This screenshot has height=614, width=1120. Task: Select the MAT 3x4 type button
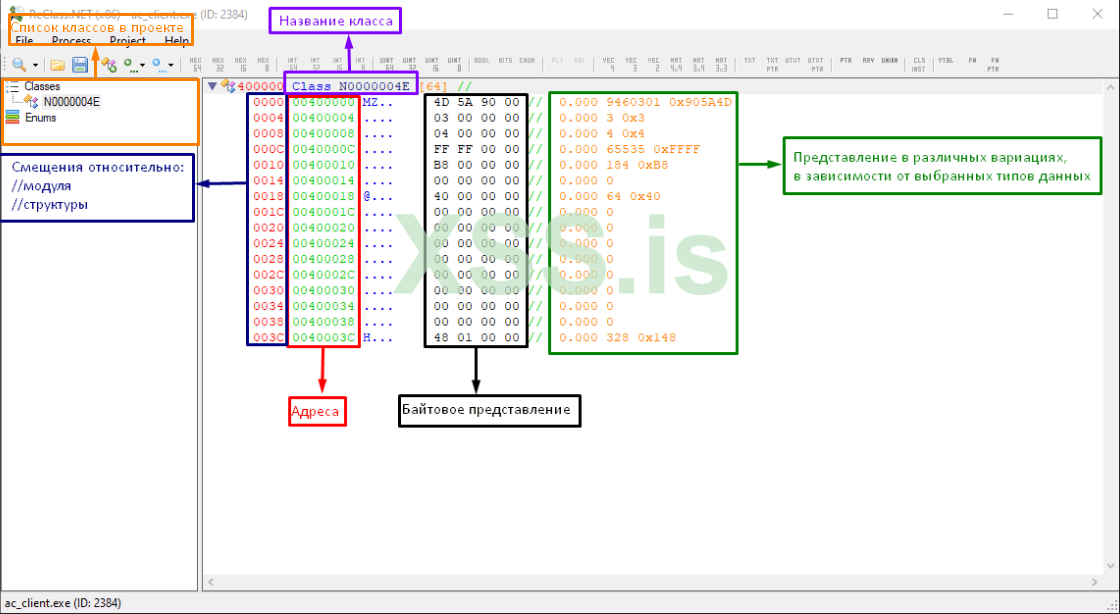click(699, 65)
